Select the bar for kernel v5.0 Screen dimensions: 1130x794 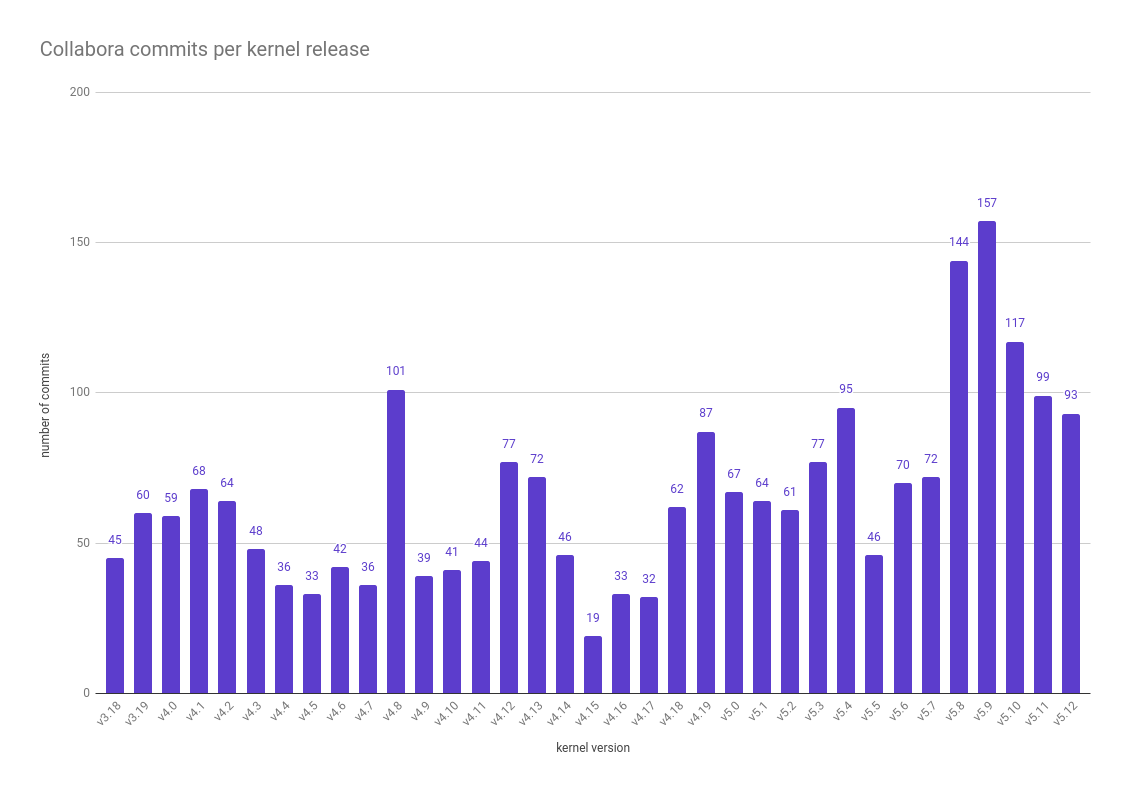coord(734,593)
